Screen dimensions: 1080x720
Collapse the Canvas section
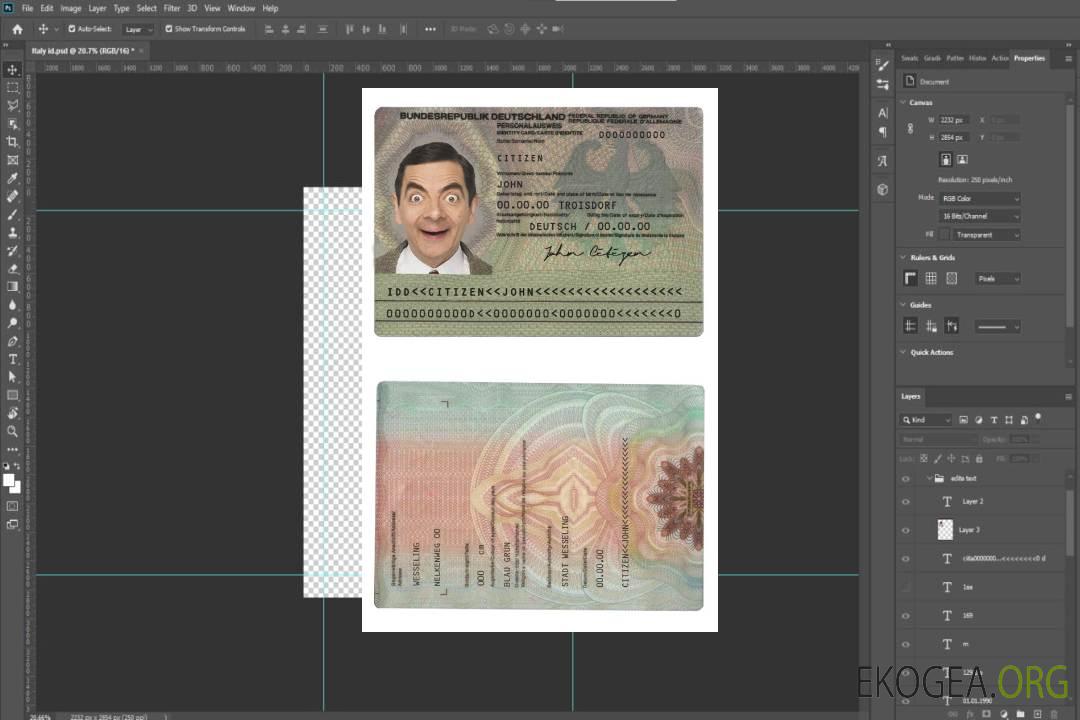coord(903,102)
